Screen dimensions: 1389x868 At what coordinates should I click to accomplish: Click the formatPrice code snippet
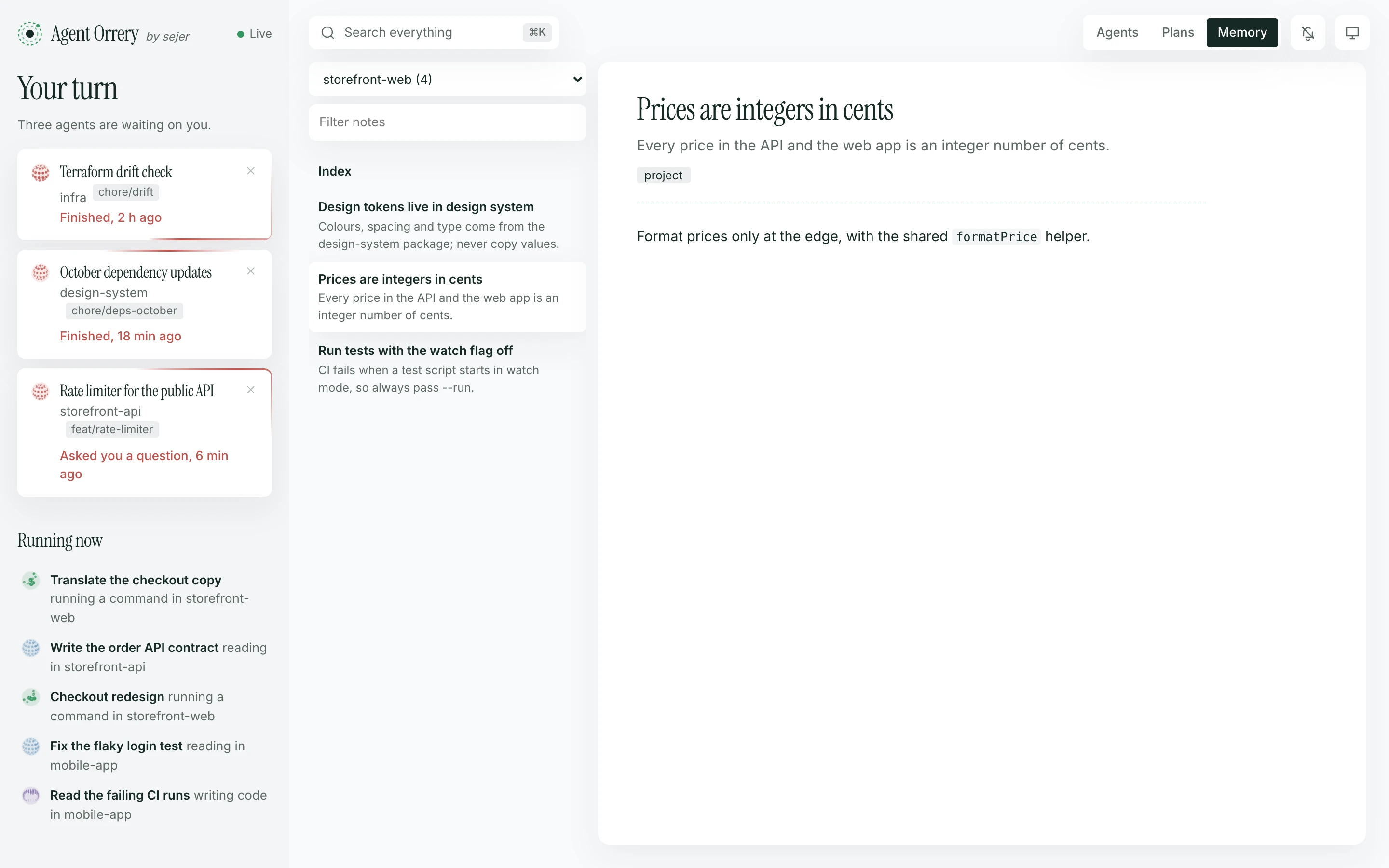point(996,236)
